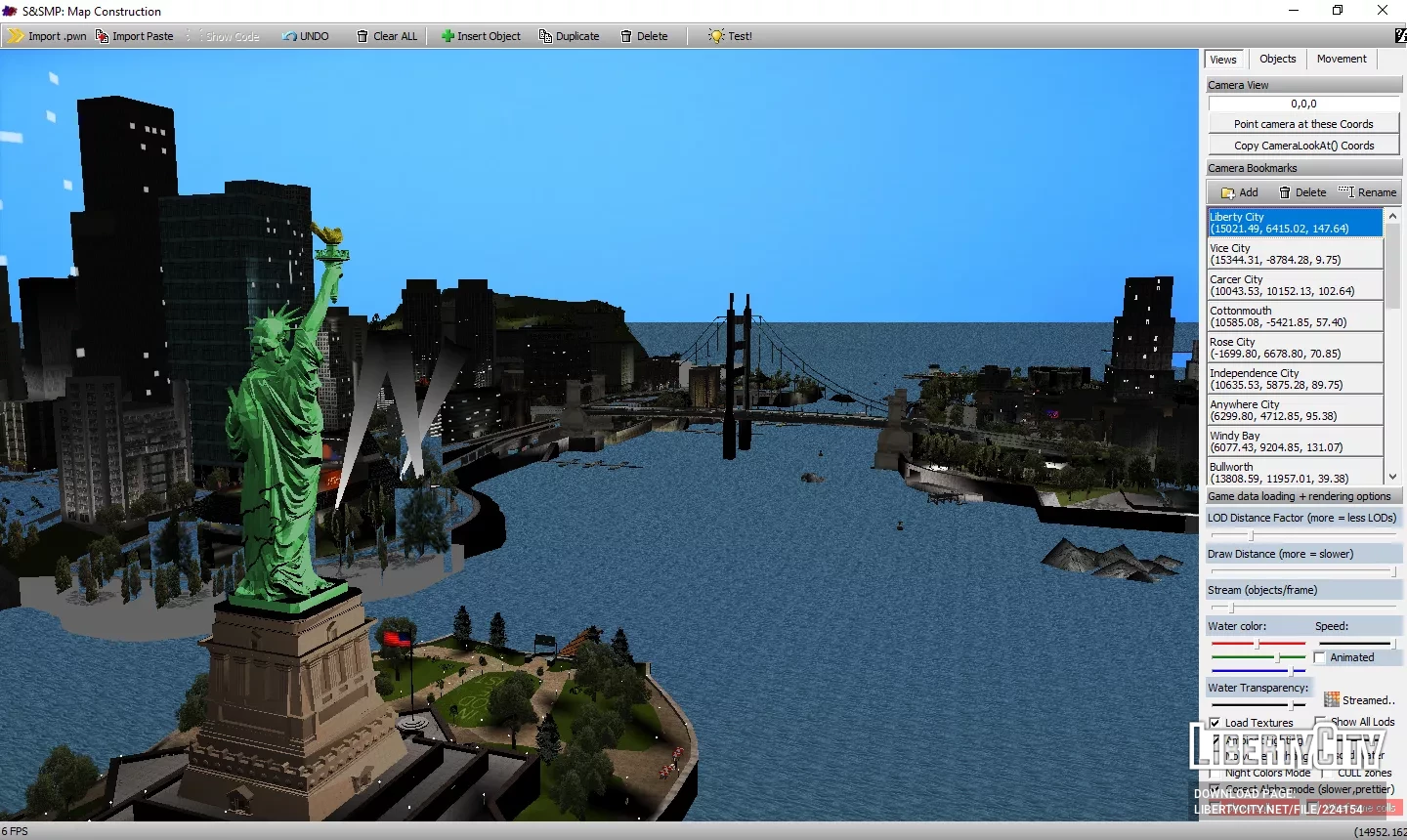Viewport: 1407px width, 840px height.
Task: Select the Anywhere City bookmark
Action: [1296, 410]
